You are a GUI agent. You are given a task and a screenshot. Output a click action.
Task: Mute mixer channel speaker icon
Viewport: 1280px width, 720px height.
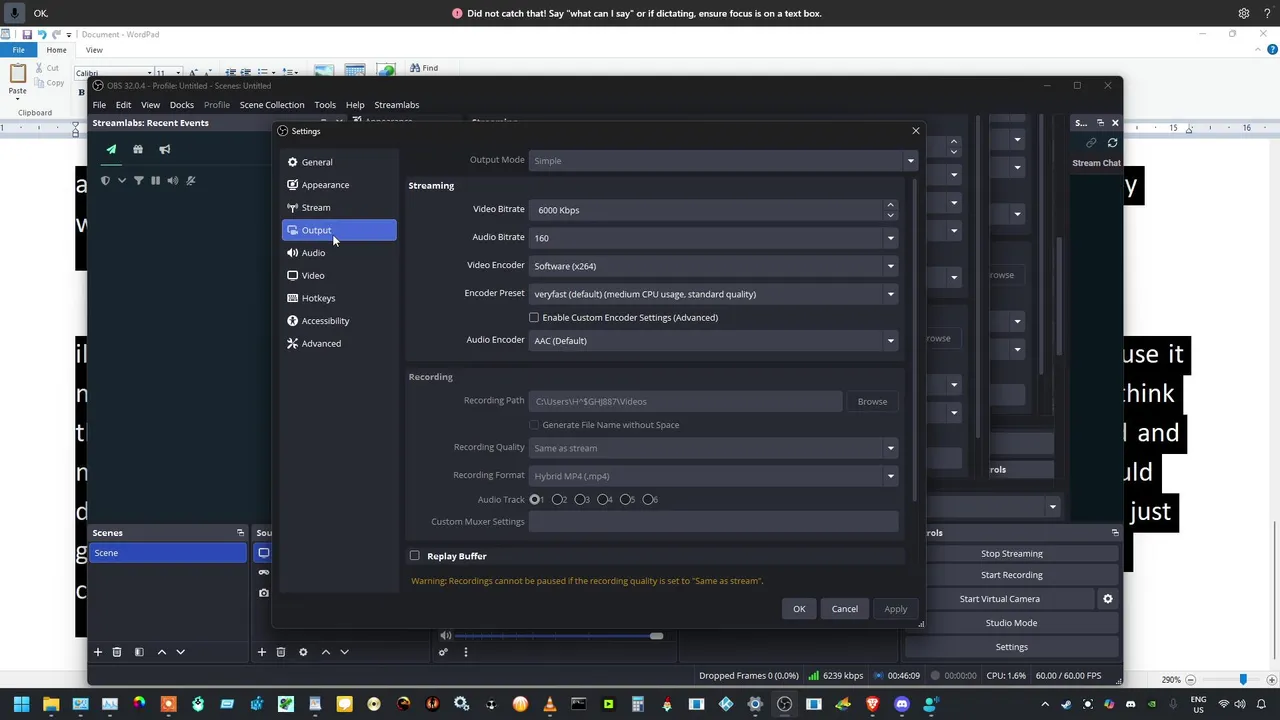446,635
